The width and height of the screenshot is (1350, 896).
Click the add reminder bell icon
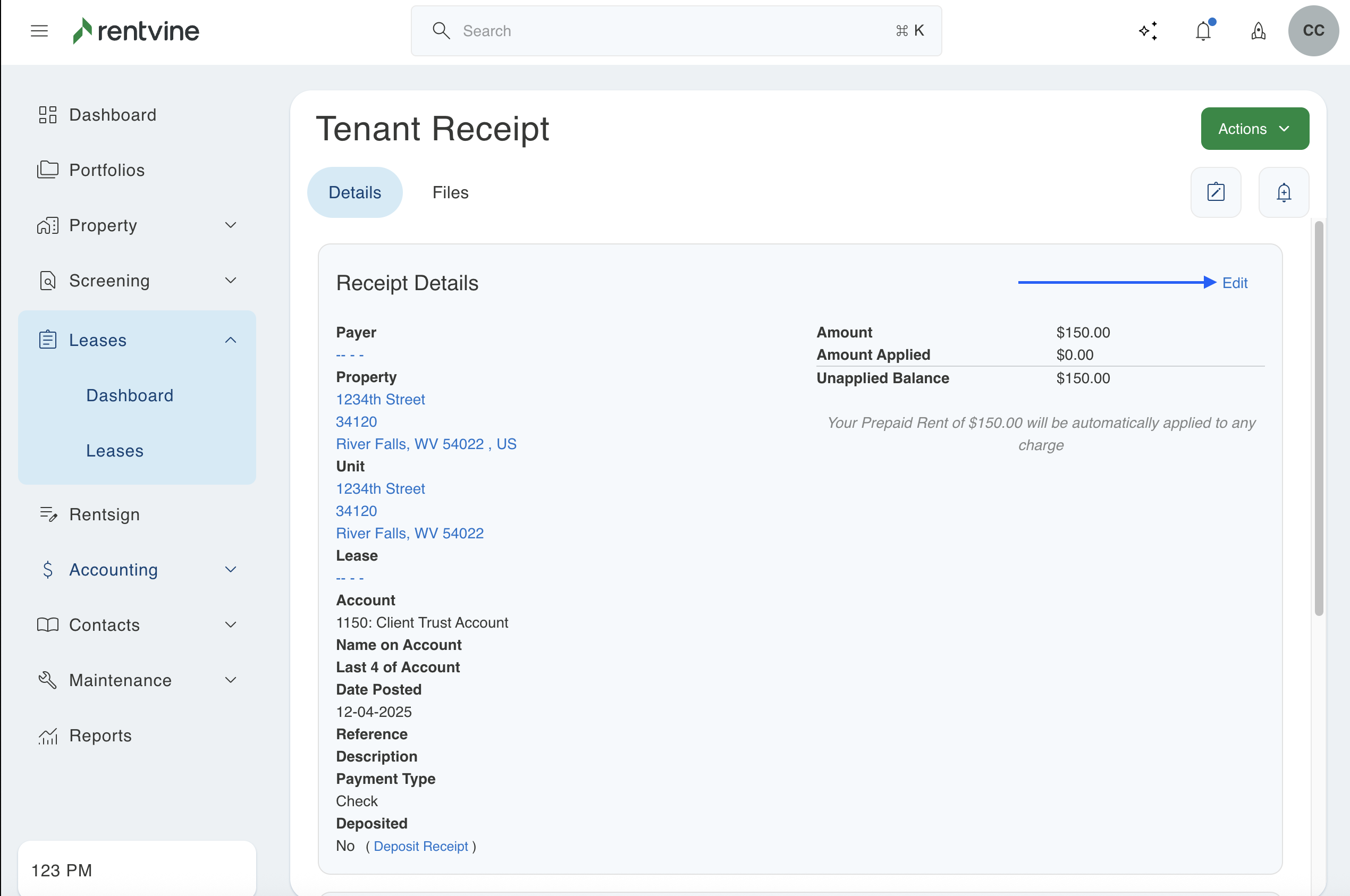[x=1284, y=192]
